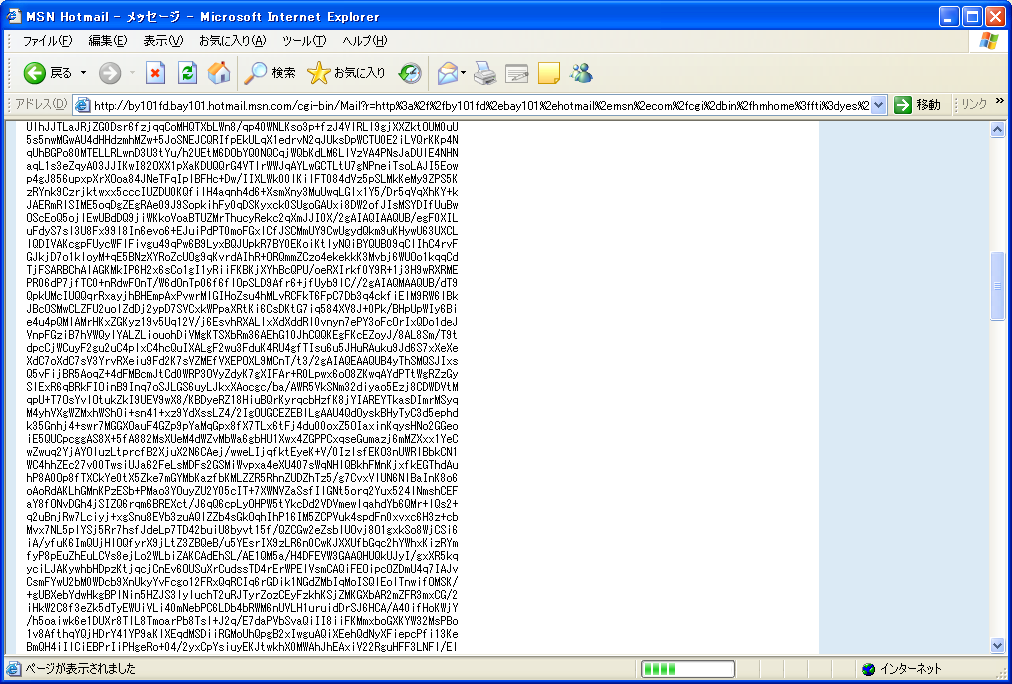Image resolution: width=1012 pixels, height=684 pixels.
Task: Click the Print icon
Action: pos(485,73)
